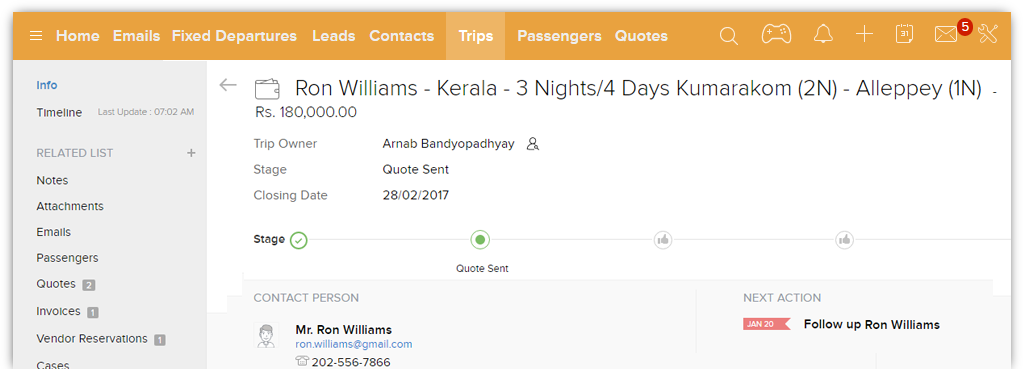The image size is (1023, 369).
Task: Open Vendor Reservations related list
Action: pyautogui.click(x=92, y=339)
